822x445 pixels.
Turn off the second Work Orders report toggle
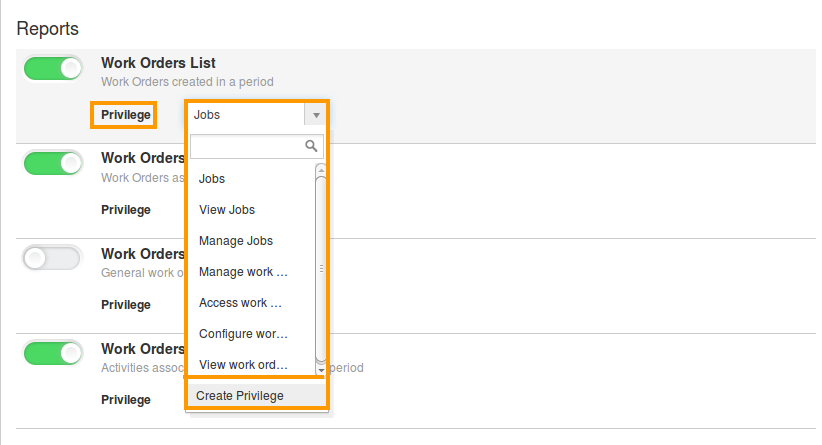53,164
